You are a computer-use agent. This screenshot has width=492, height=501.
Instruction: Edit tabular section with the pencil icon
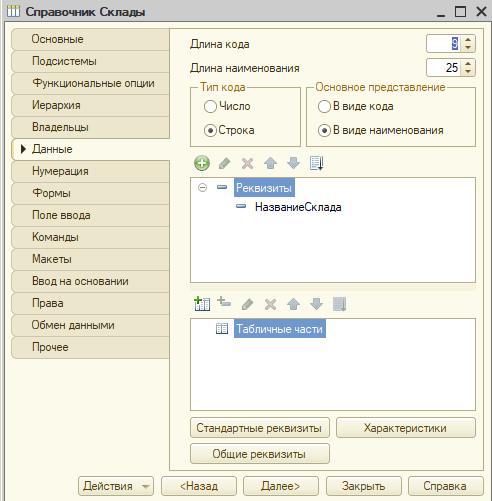pos(247,304)
